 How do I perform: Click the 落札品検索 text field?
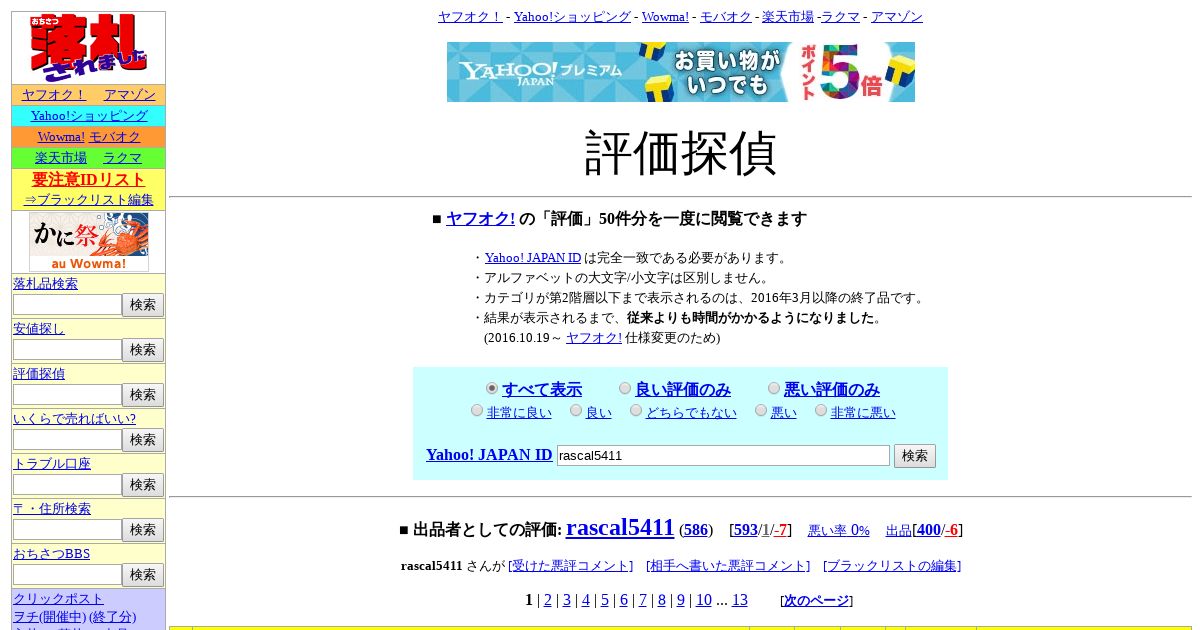tap(67, 305)
